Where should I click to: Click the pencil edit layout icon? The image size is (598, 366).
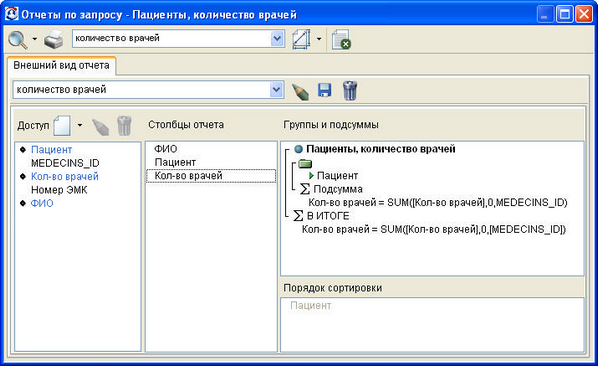coord(300,91)
